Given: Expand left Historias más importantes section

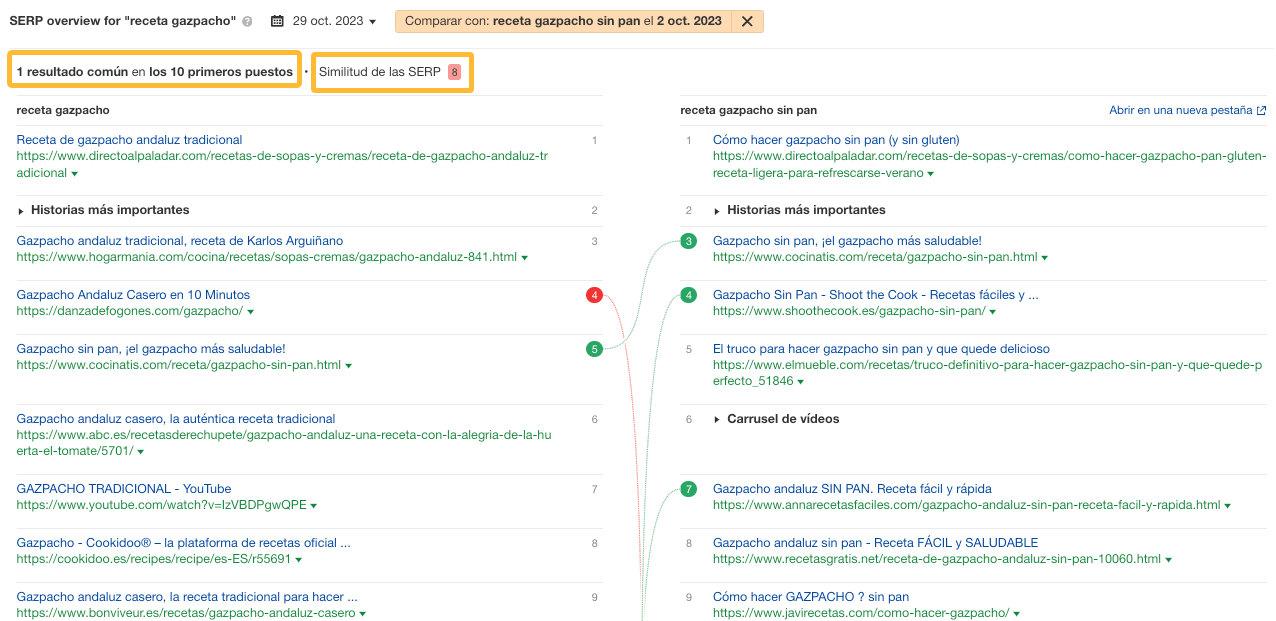Looking at the screenshot, I should click(x=23, y=211).
